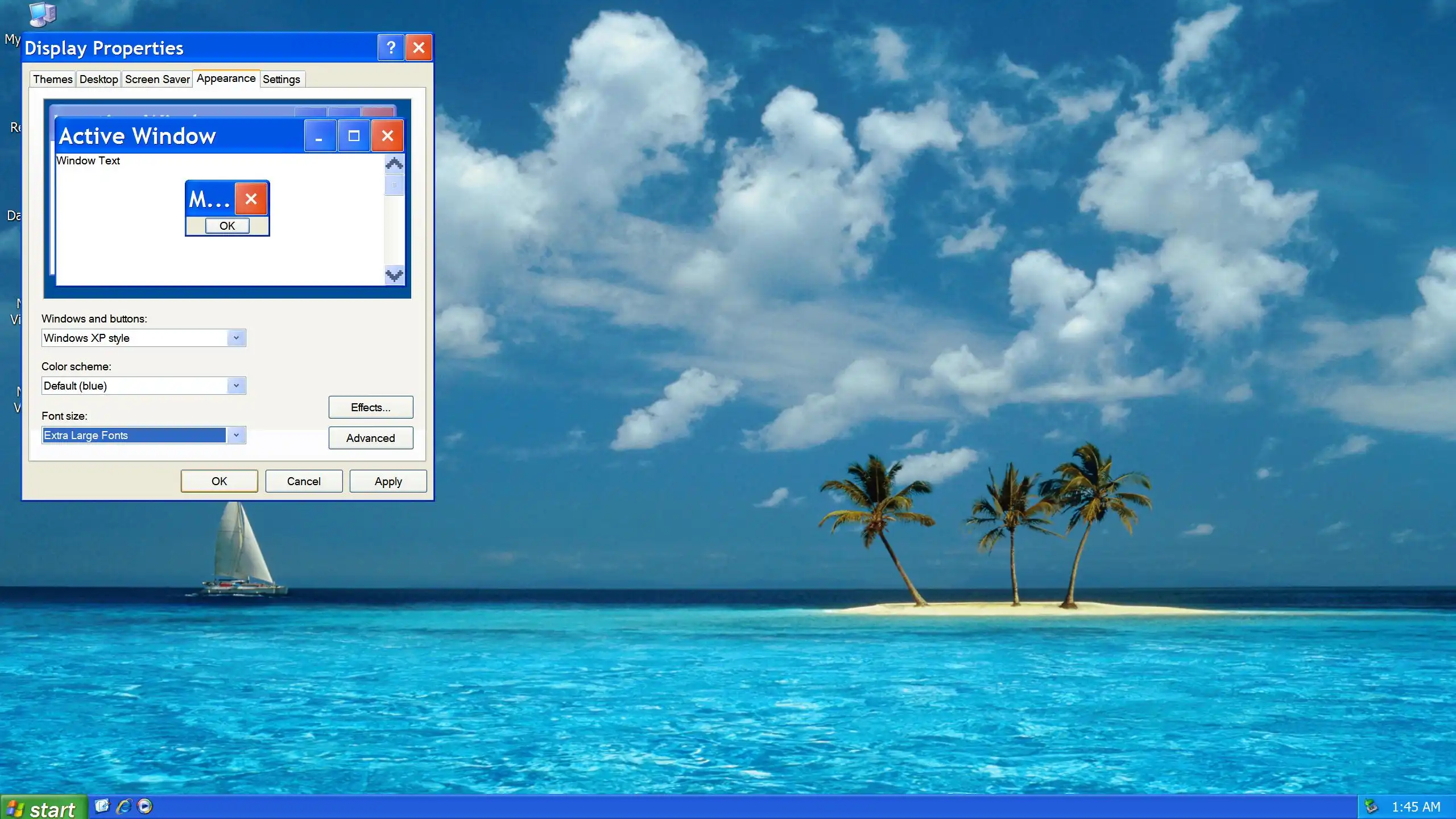Open Windows Media Player quick launch icon
Image resolution: width=1456 pixels, height=819 pixels.
tap(145, 806)
